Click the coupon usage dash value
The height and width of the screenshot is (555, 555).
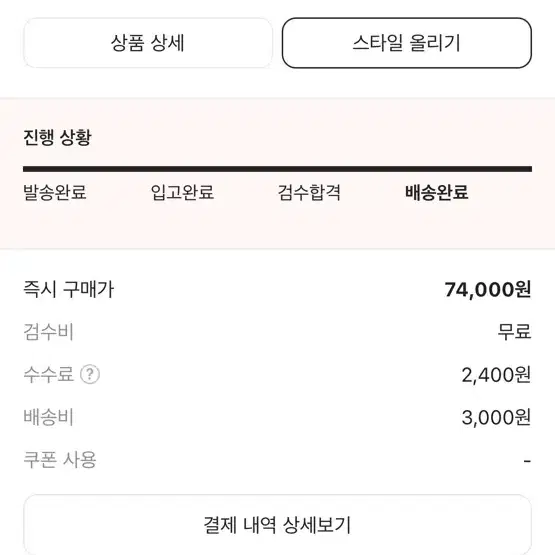click(x=527, y=461)
